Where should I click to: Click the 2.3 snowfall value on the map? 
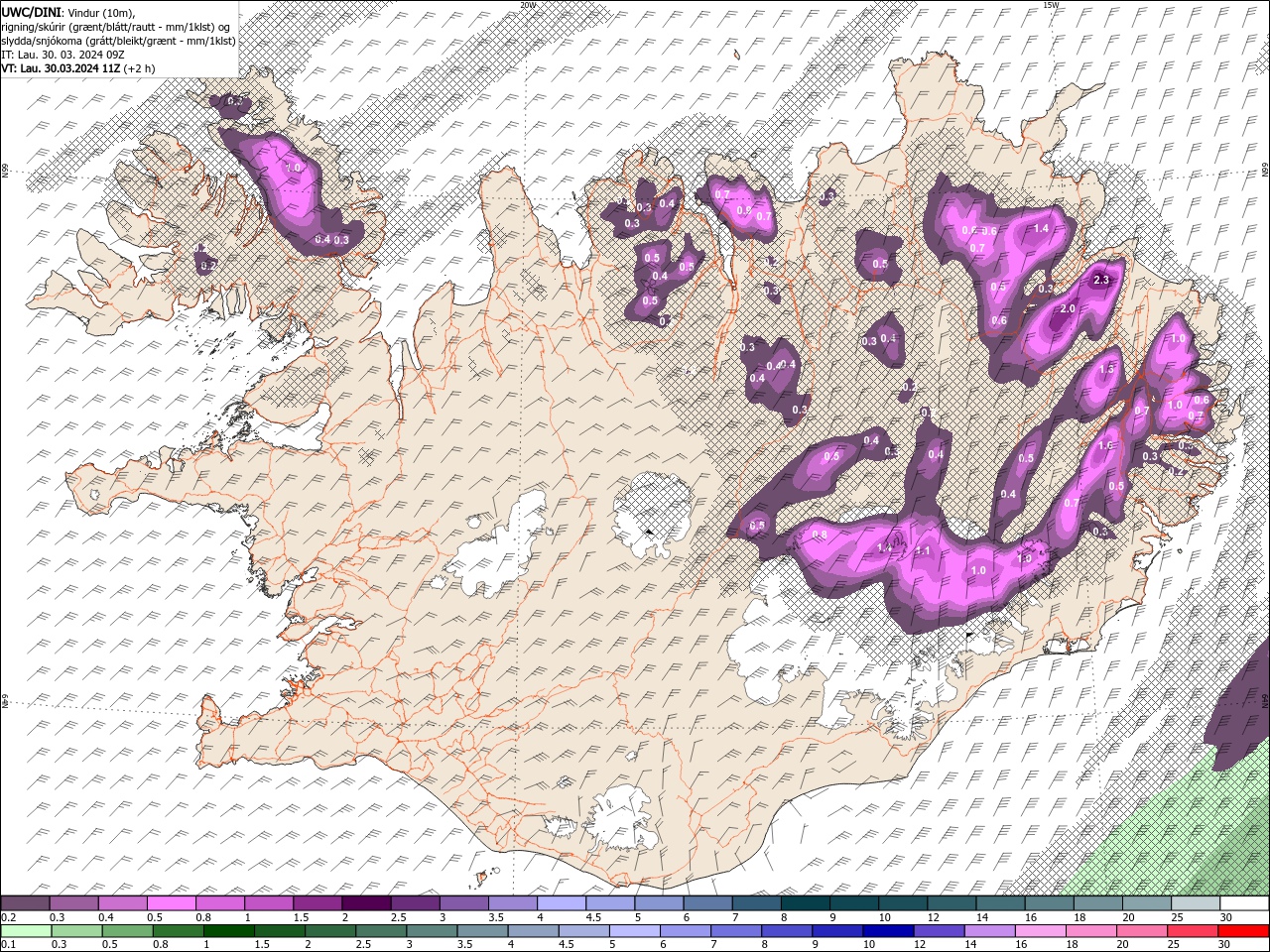[x=1100, y=281]
